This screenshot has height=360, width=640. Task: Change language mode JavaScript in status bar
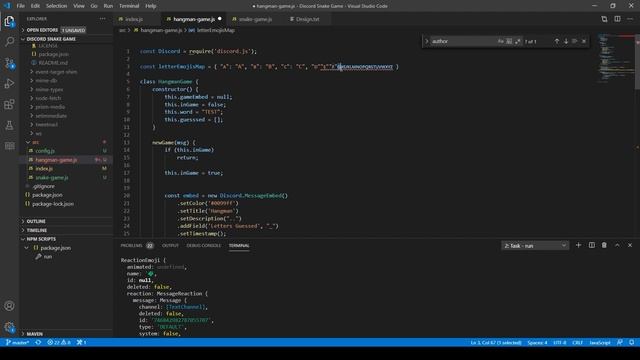(600, 342)
